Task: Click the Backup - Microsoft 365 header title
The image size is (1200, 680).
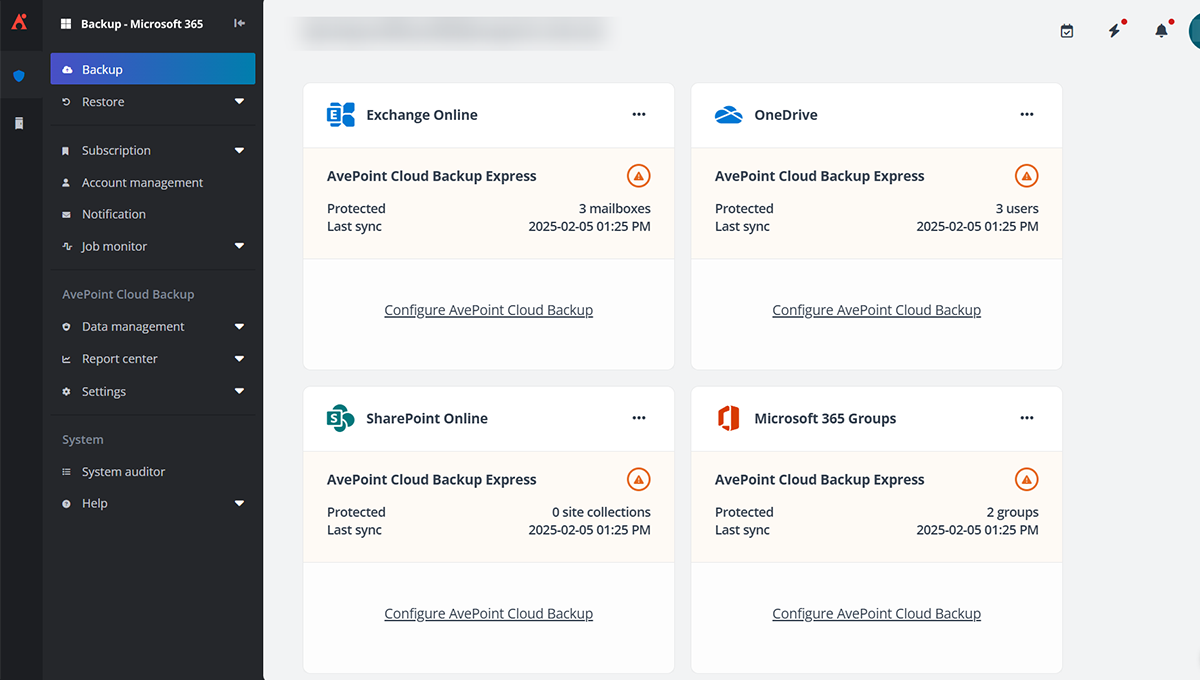Action: [142, 24]
